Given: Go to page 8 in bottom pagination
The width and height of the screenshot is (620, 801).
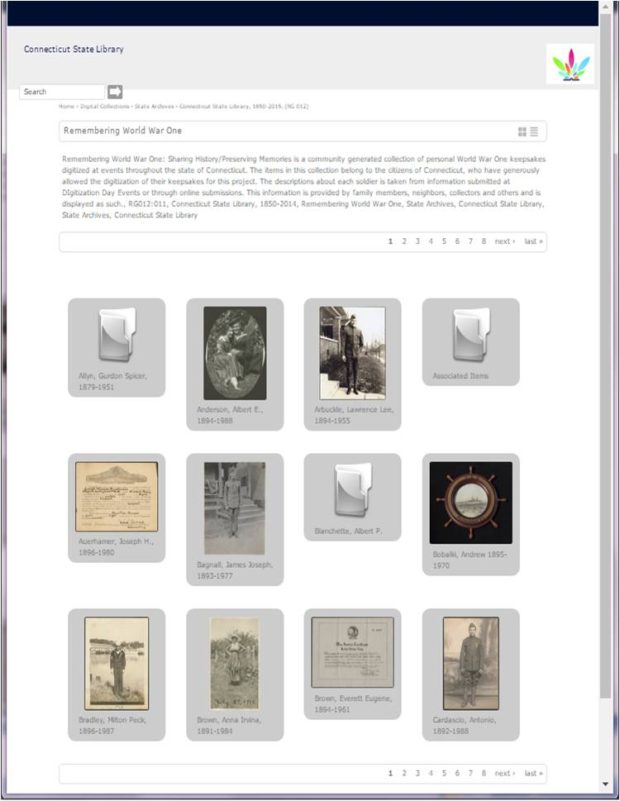Looking at the screenshot, I should [x=484, y=773].
